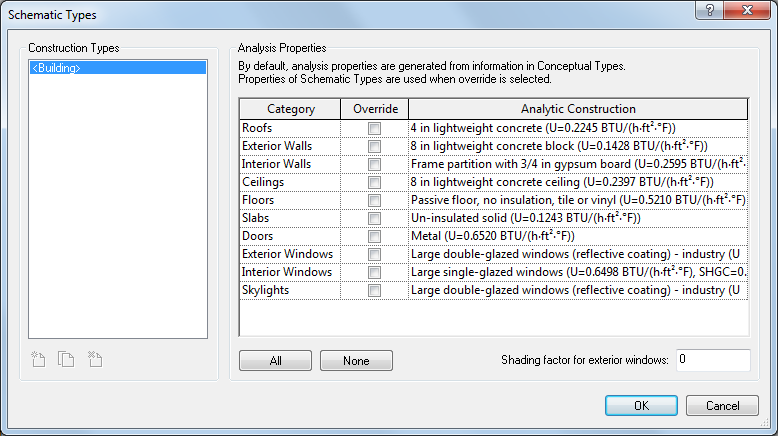Select the Slabs analytic construction cell

coord(578,218)
